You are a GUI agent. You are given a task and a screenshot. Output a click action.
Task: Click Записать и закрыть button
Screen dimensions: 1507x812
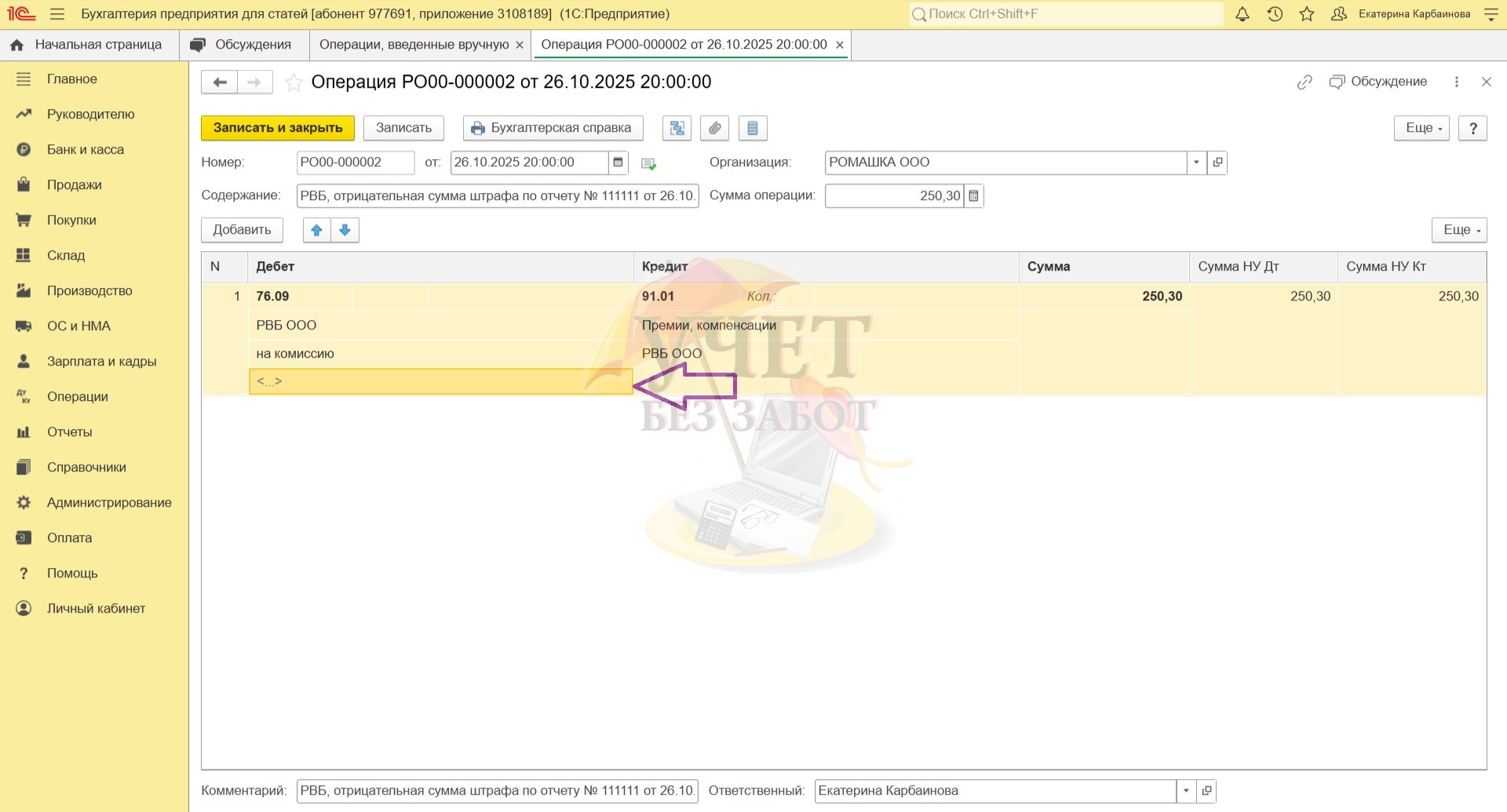click(277, 128)
